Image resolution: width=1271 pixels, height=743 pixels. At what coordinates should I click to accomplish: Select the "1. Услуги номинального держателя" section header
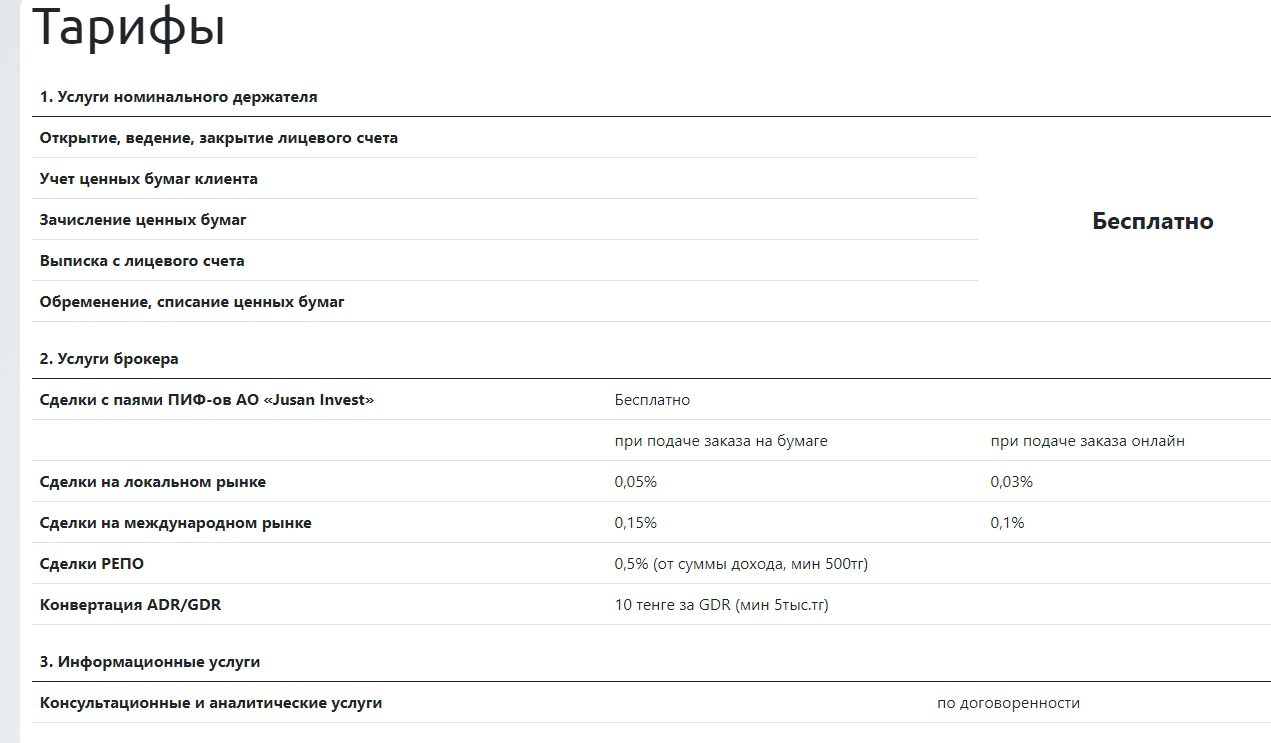click(178, 97)
